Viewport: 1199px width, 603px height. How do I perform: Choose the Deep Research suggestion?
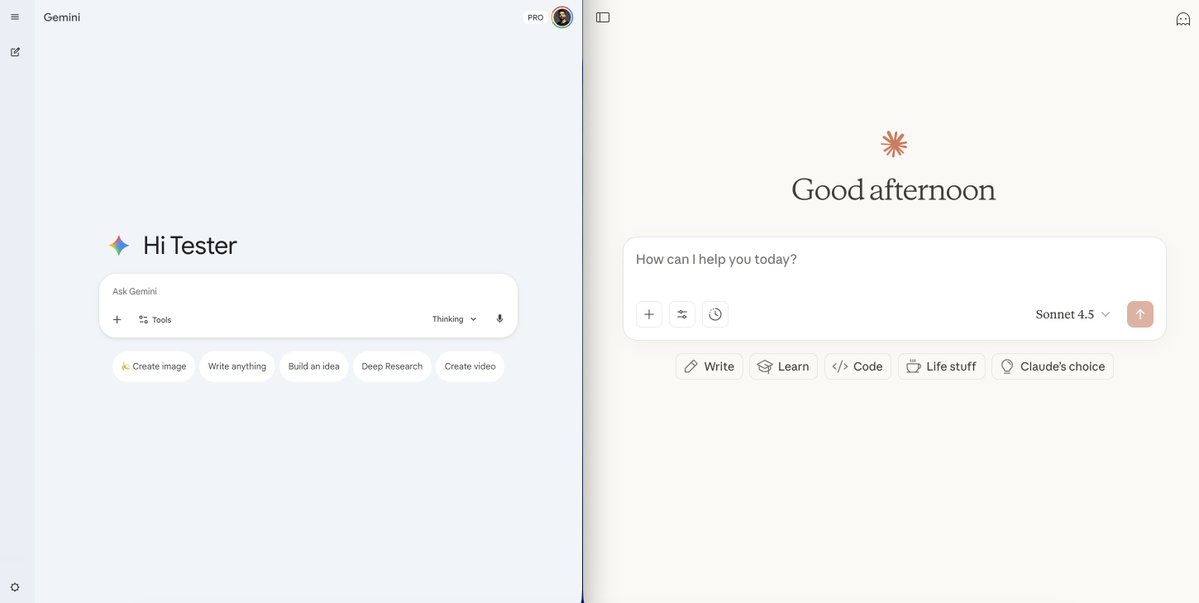tap(392, 366)
